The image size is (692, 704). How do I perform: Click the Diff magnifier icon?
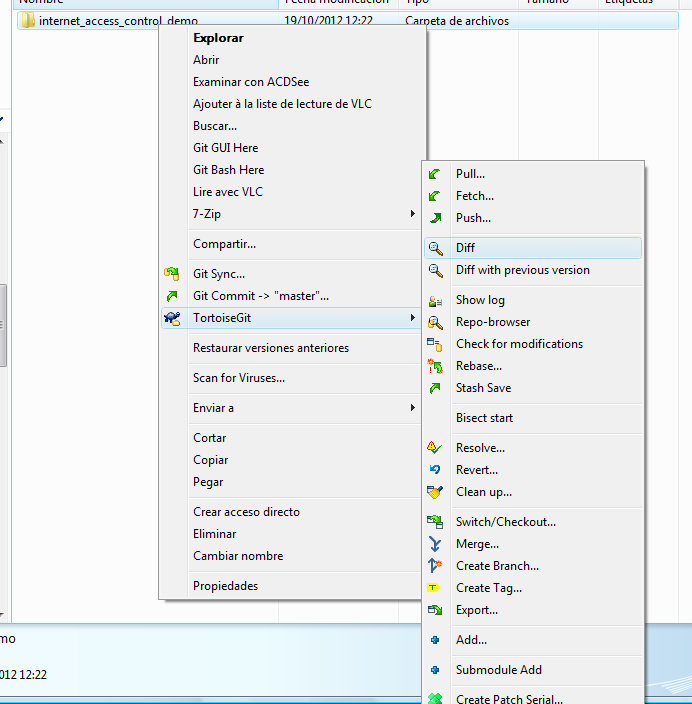click(435, 248)
